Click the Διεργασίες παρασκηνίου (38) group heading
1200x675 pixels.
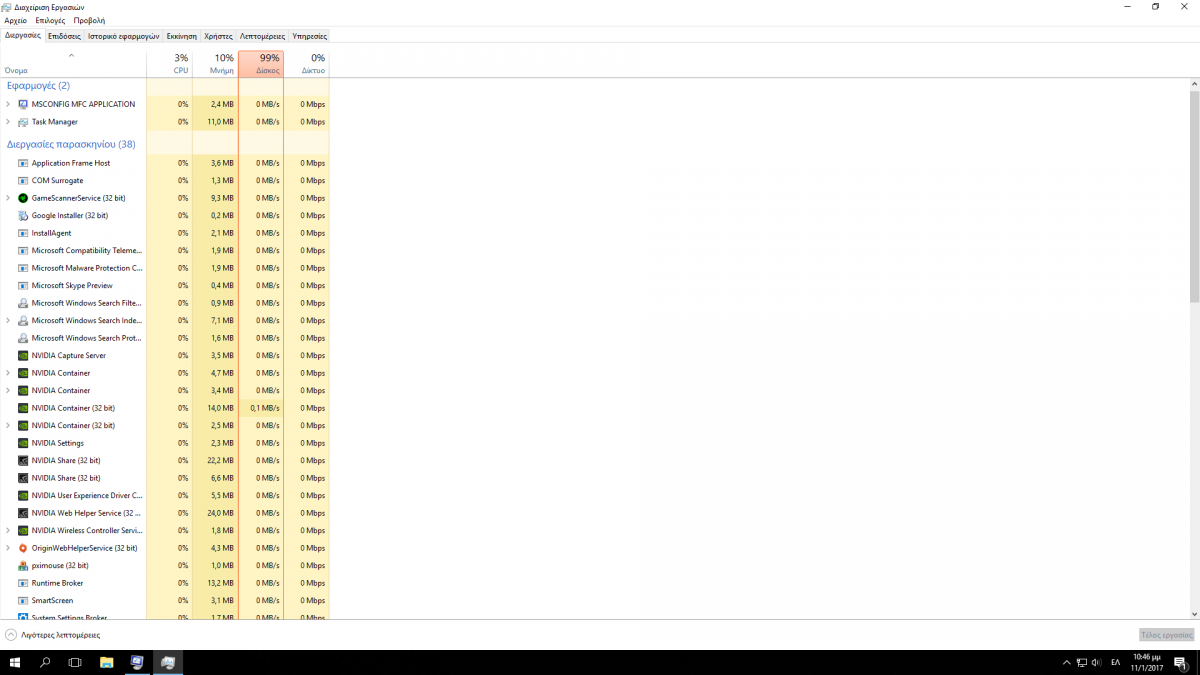71,144
